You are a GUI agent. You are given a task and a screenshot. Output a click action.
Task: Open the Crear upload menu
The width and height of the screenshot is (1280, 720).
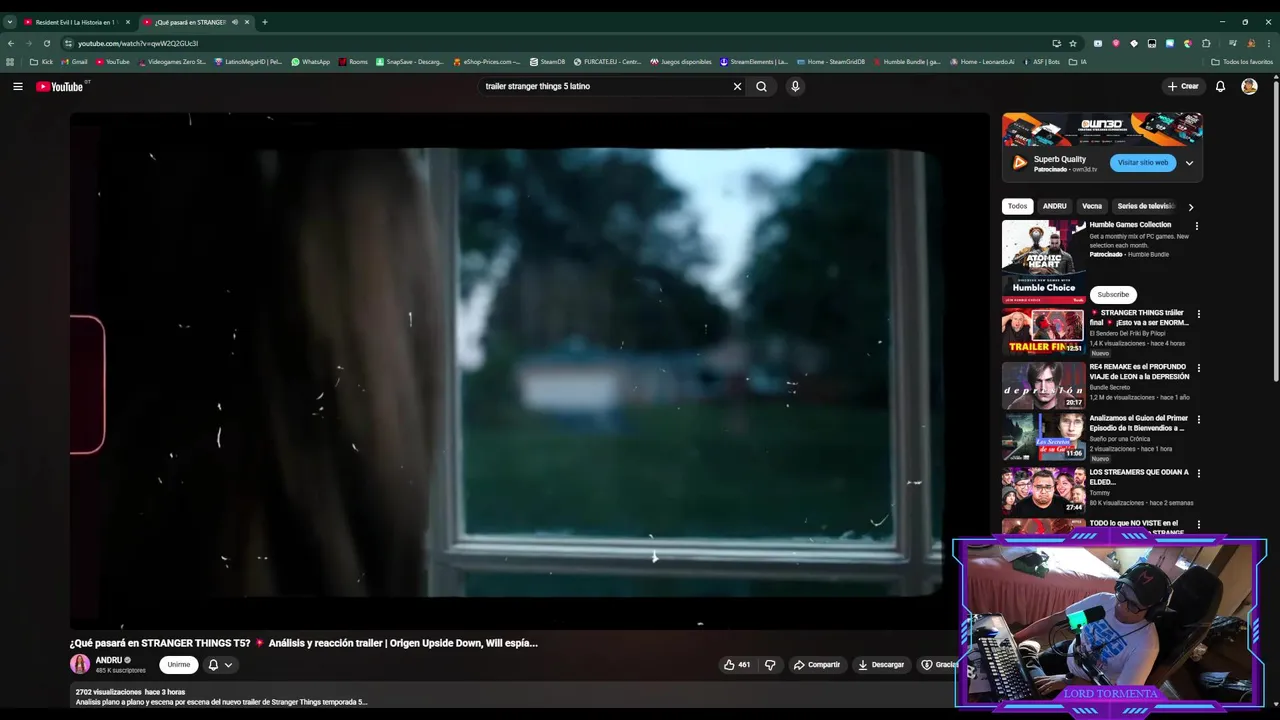click(1182, 86)
